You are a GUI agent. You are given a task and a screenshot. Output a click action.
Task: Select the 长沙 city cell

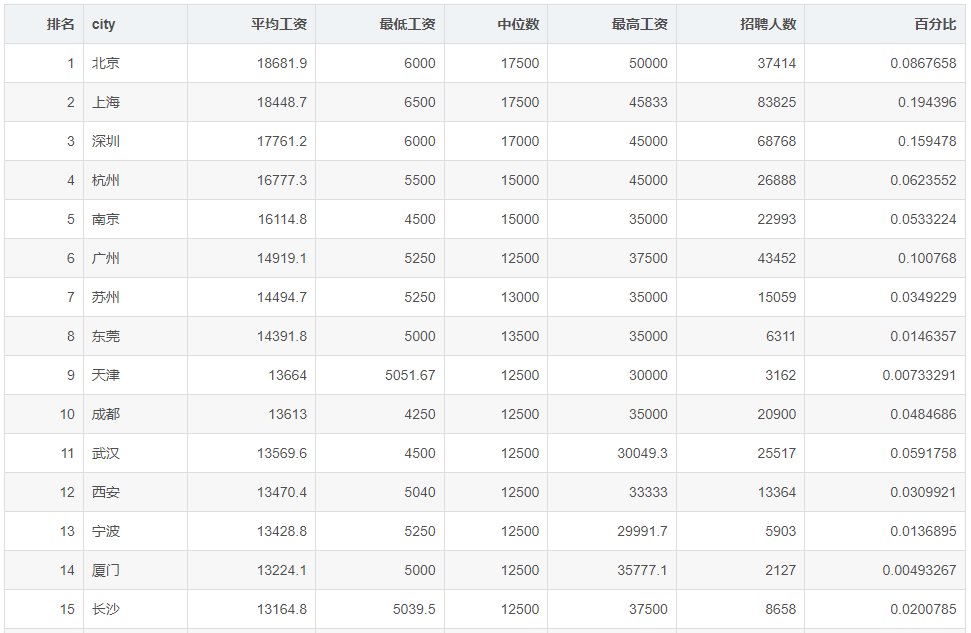(x=136, y=609)
